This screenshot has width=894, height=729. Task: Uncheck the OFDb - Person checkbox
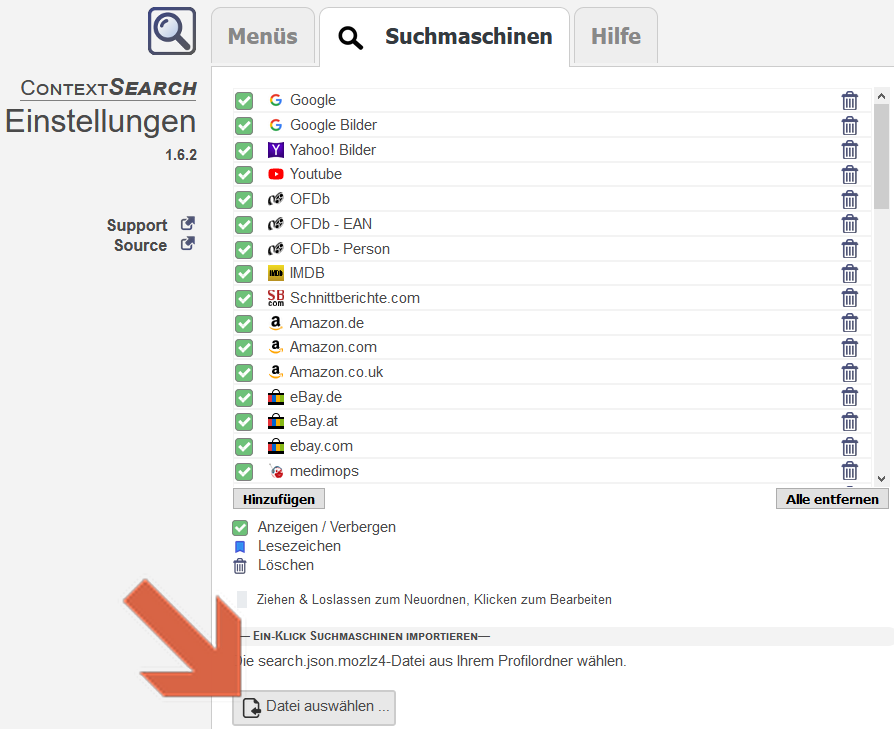click(244, 249)
